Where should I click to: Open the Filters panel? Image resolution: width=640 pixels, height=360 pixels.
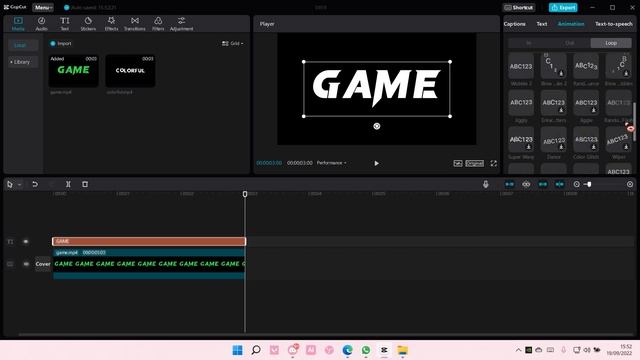(x=158, y=23)
